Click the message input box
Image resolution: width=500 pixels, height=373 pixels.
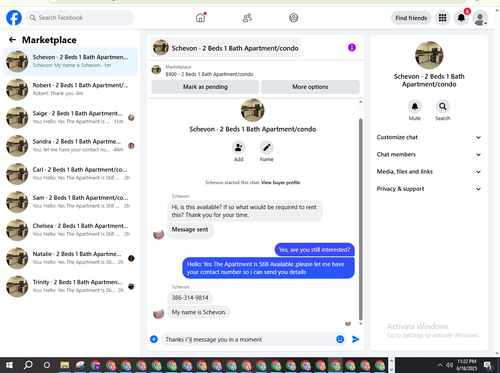click(x=248, y=339)
